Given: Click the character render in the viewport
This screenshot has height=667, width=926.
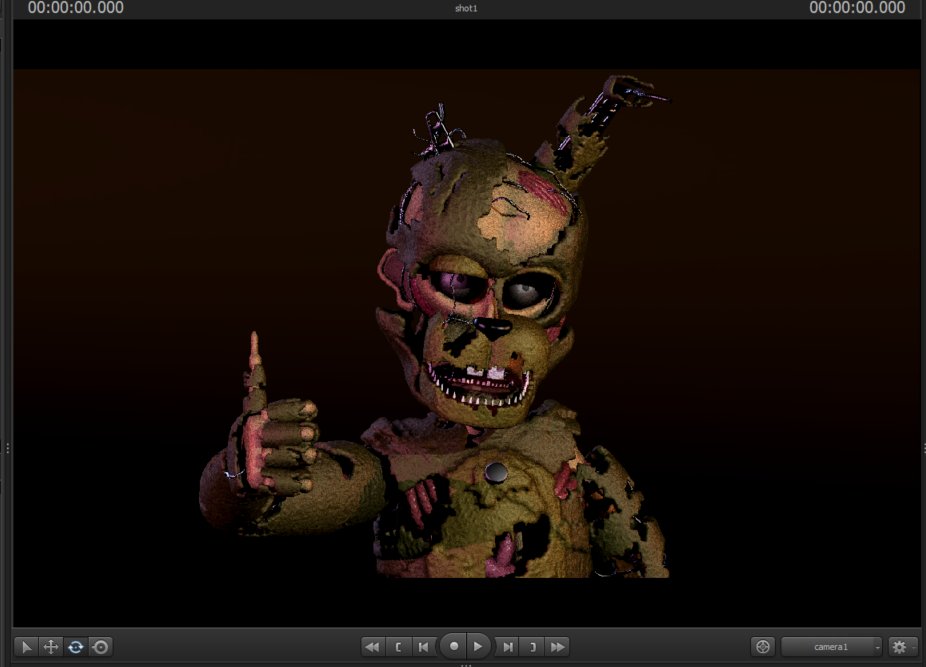Looking at the screenshot, I should 435,328.
